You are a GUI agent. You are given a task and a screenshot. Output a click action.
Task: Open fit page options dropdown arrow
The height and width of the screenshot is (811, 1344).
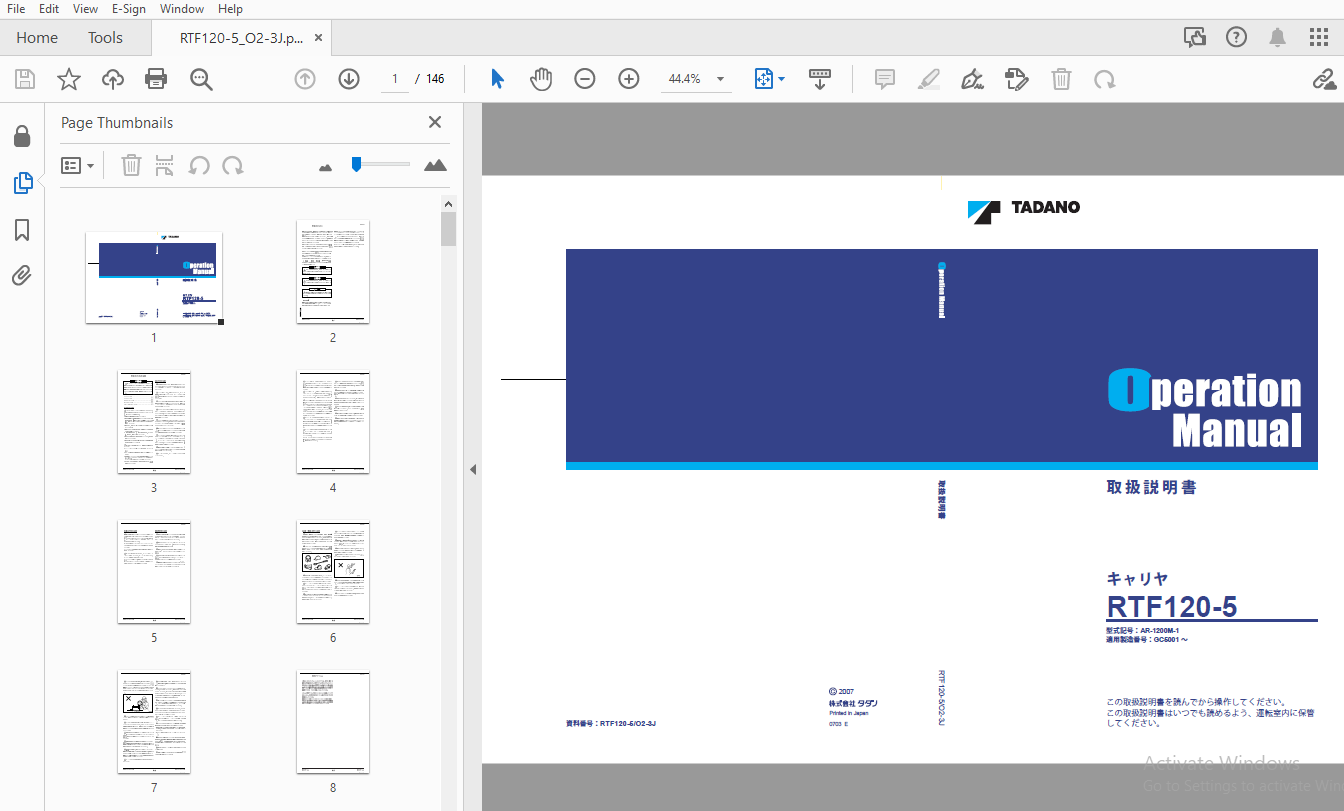(x=782, y=79)
